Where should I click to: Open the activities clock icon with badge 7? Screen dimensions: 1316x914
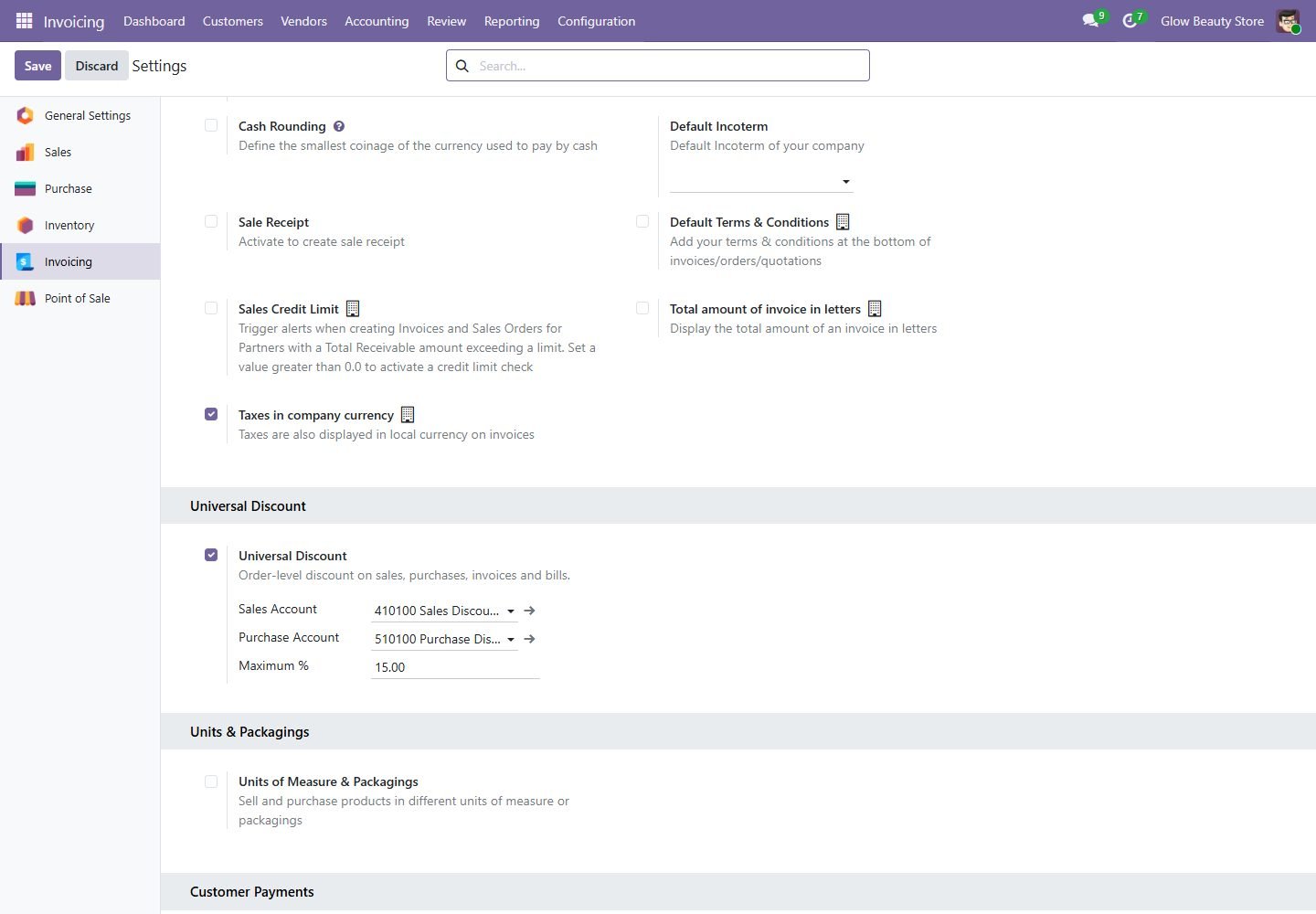coord(1131,20)
